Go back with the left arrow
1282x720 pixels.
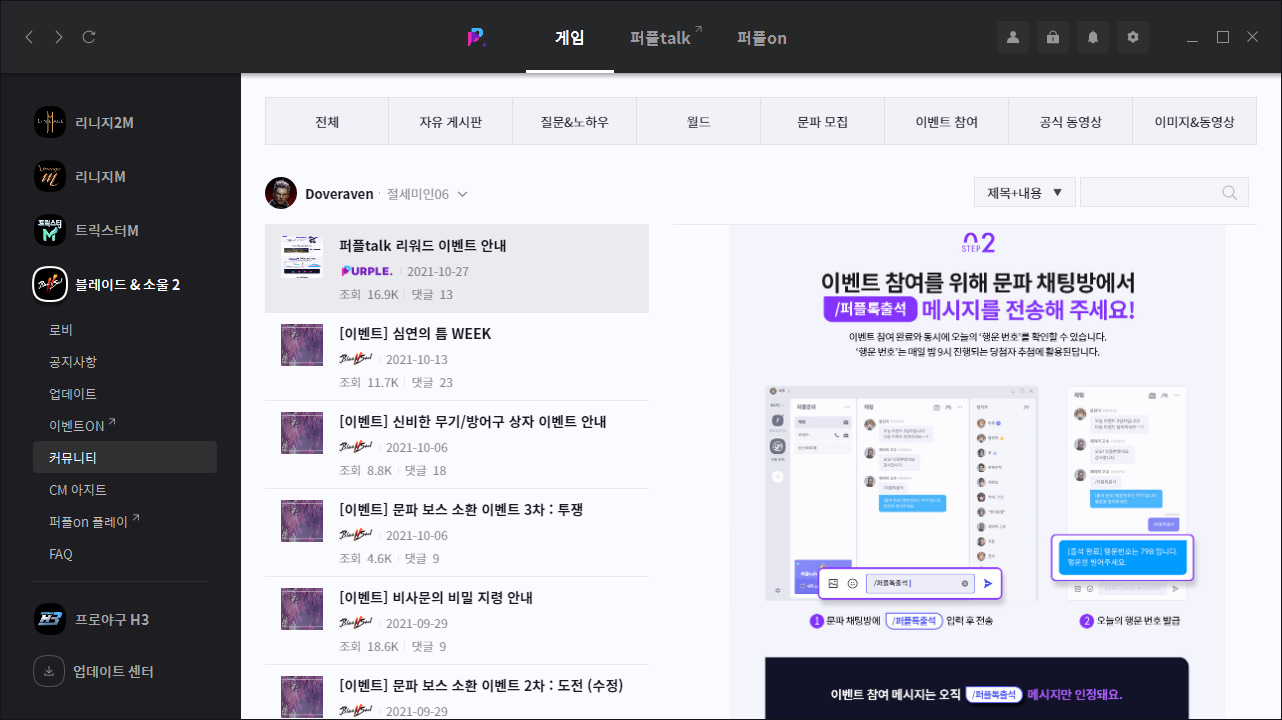pyautogui.click(x=29, y=37)
